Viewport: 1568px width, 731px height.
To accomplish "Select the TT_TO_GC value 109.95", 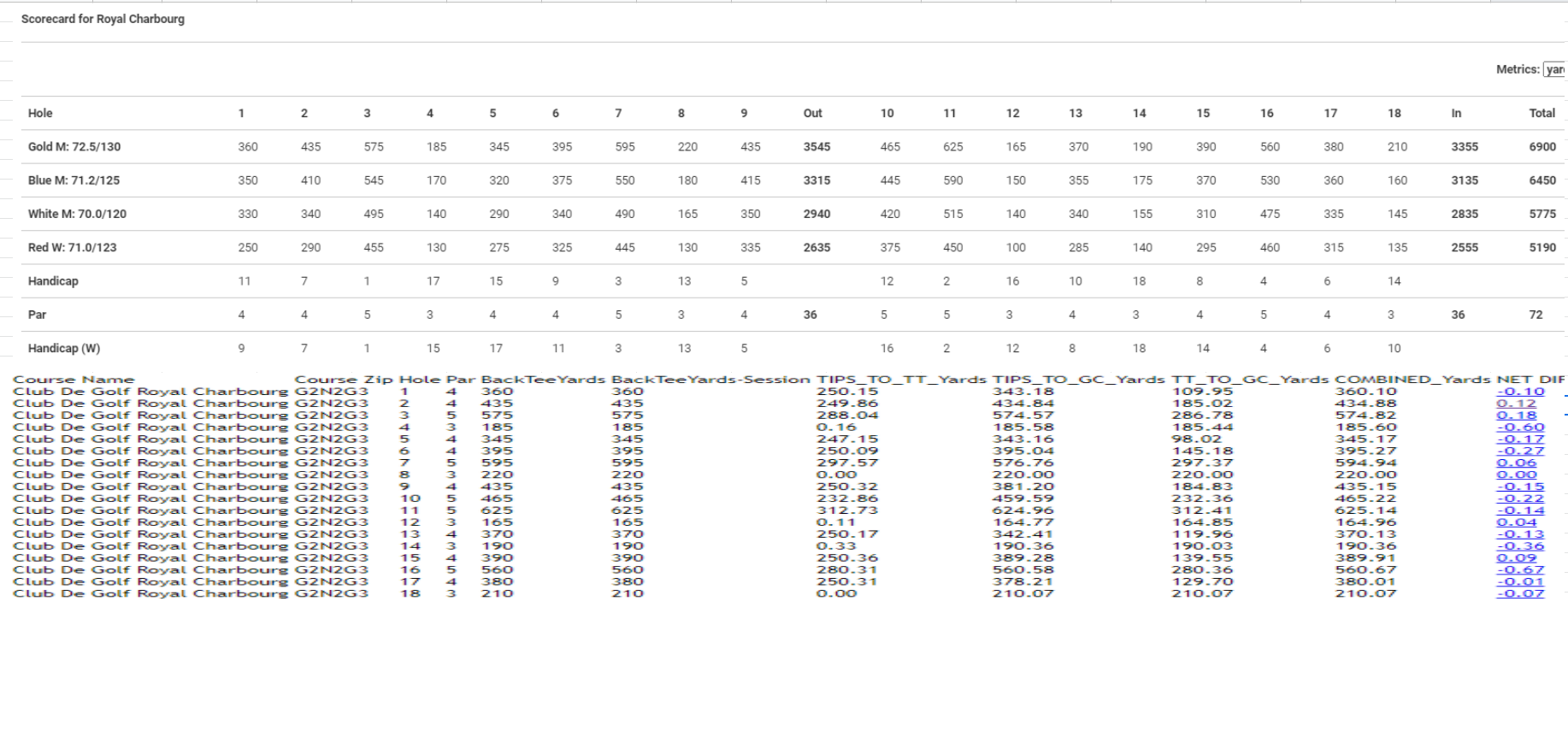I will point(1202,392).
